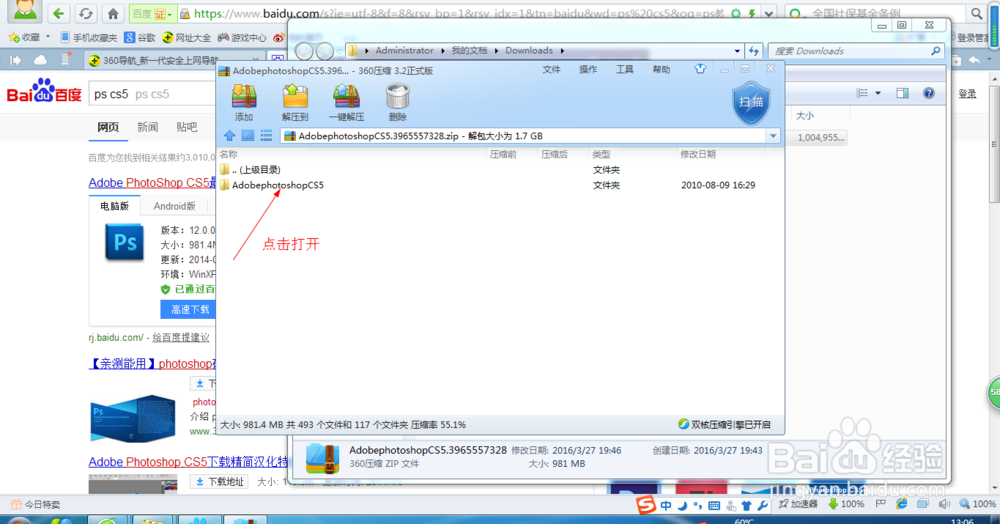This screenshot has height=524, width=1000.
Task: Click the Baidu search input with ps cs5
Action: tap(153, 94)
